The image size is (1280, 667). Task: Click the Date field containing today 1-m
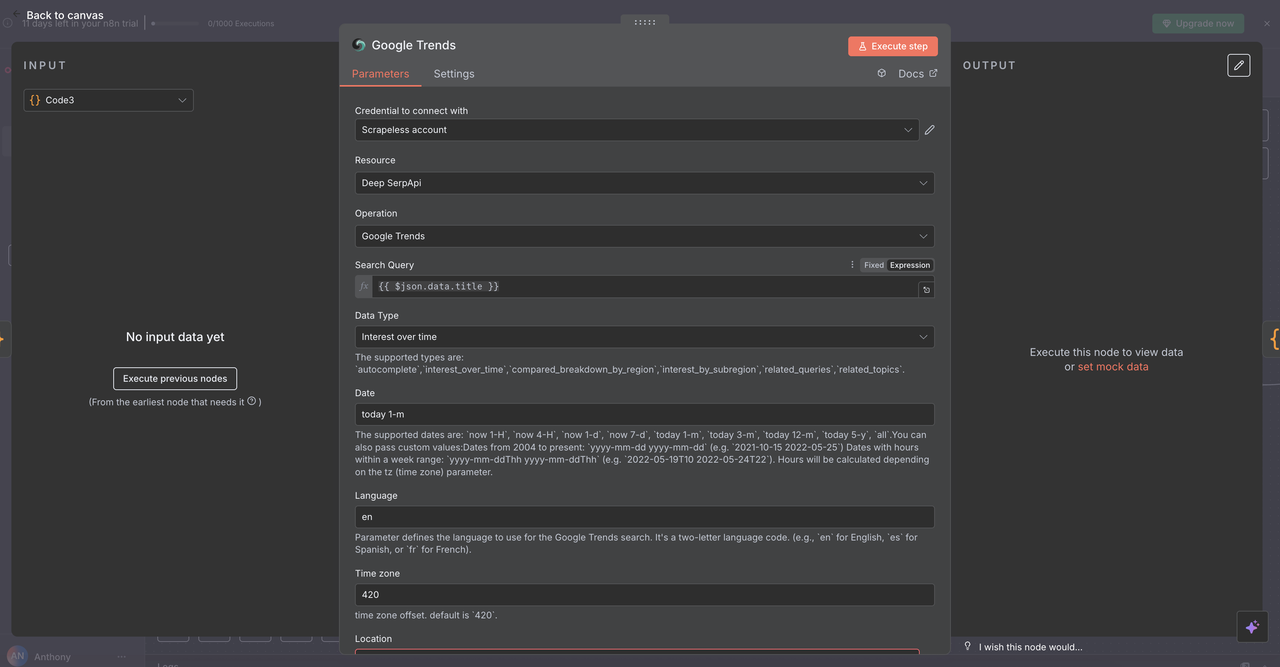[x=644, y=414]
